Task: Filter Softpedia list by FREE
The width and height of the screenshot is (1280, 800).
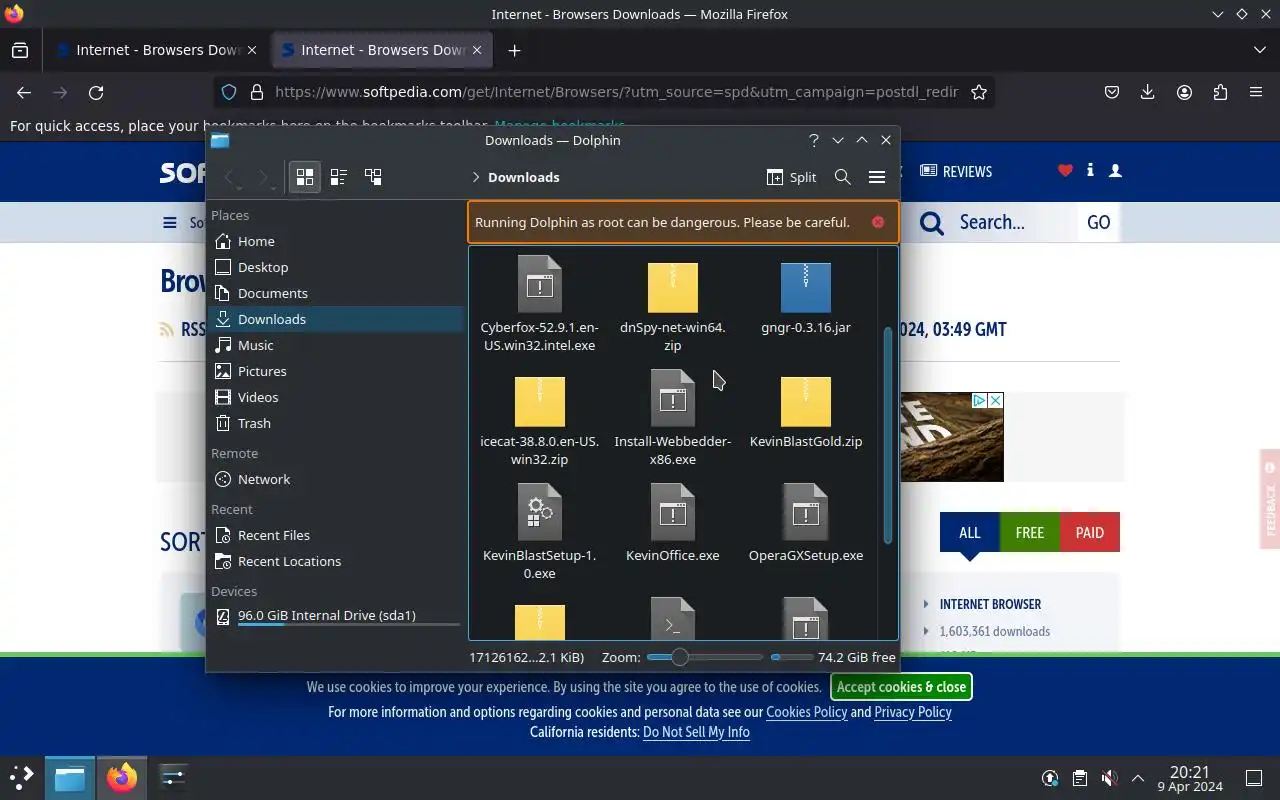Action: click(1029, 532)
